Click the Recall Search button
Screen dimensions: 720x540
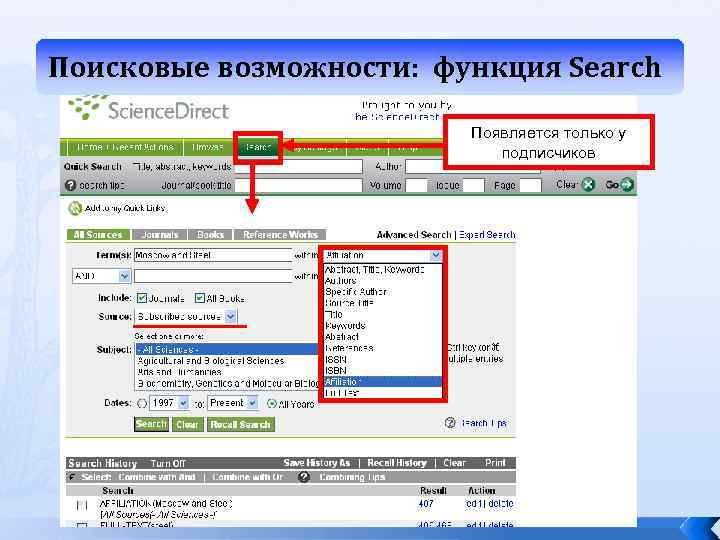(241, 424)
